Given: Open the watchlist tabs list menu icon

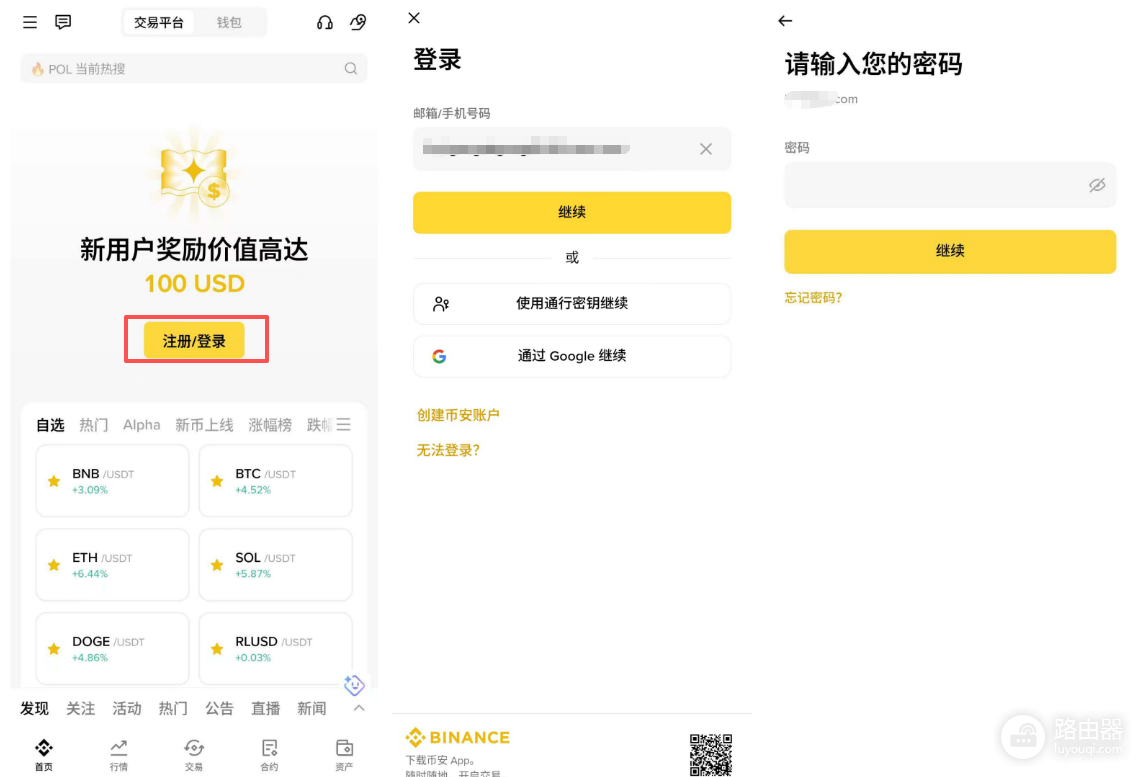Looking at the screenshot, I should 343,424.
